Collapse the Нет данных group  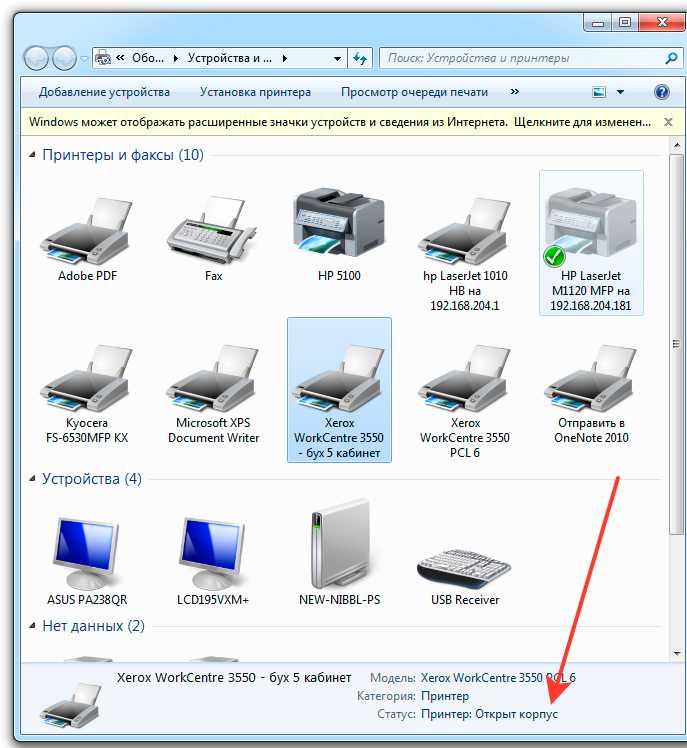coord(34,626)
